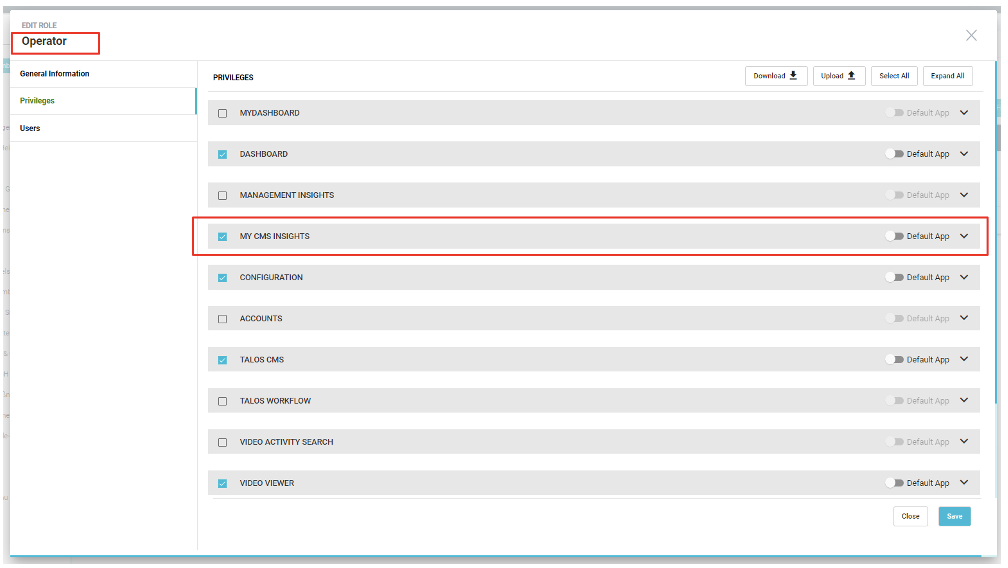1008x568 pixels.
Task: Check the TALOS WORKFLOW privilege checkbox
Action: (x=223, y=401)
